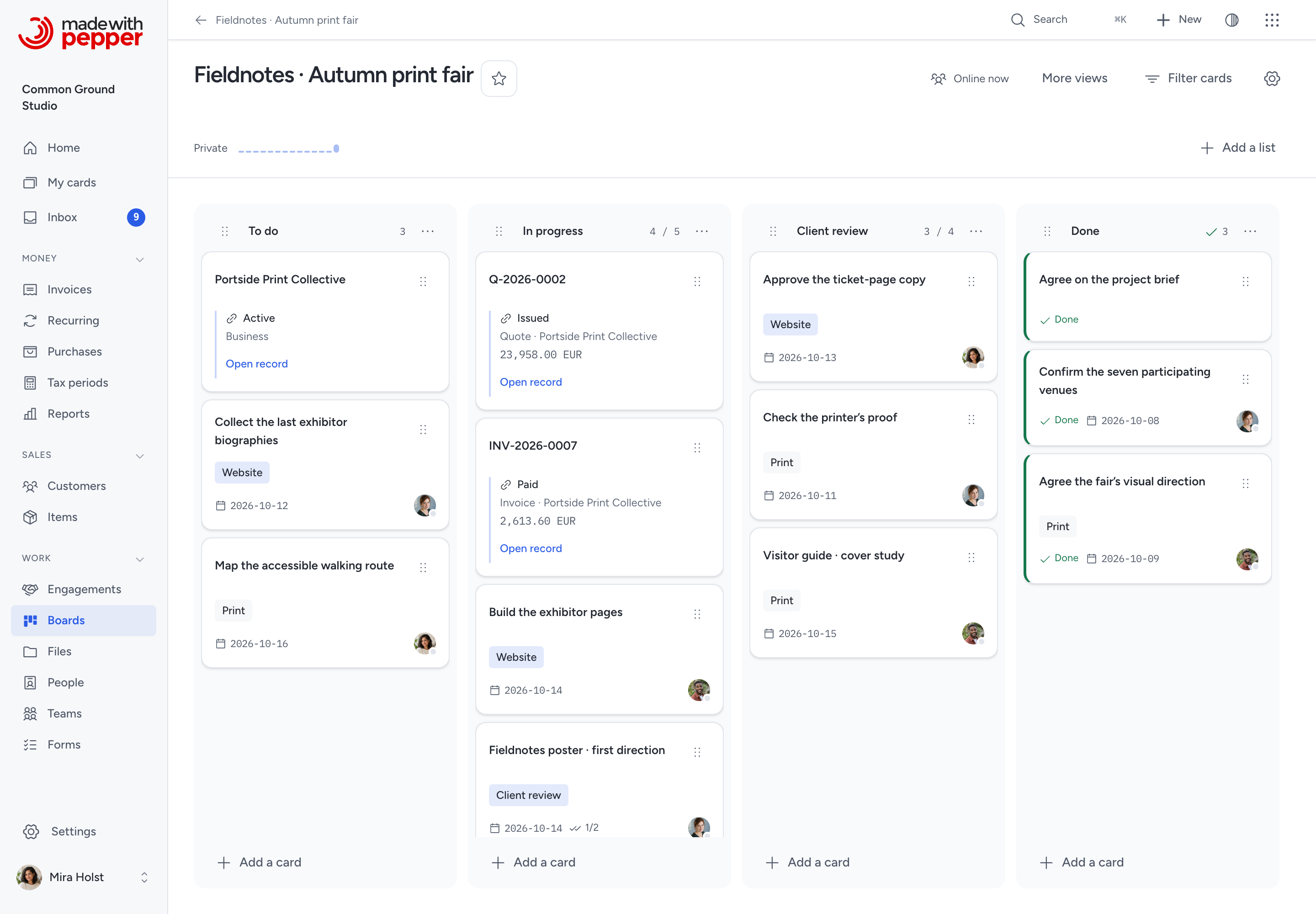The width and height of the screenshot is (1316, 914).
Task: Click drag handle on Check the printer's proof card
Action: [x=971, y=419]
